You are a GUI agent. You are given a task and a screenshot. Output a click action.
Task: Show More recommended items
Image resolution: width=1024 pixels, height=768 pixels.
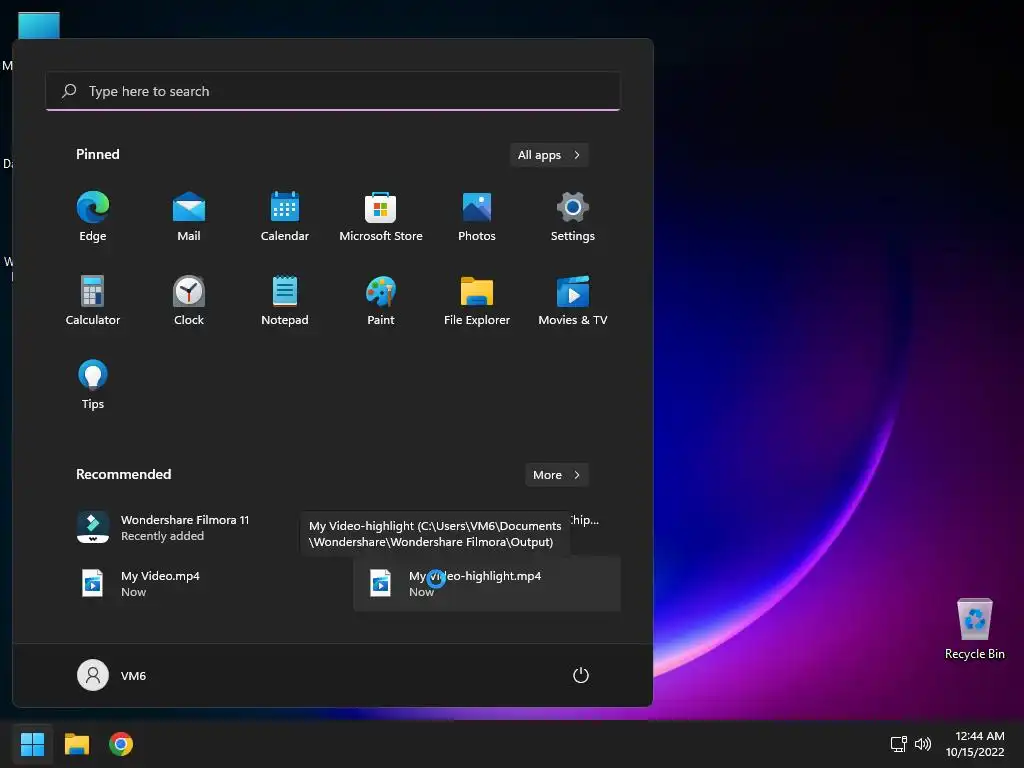pyautogui.click(x=556, y=475)
